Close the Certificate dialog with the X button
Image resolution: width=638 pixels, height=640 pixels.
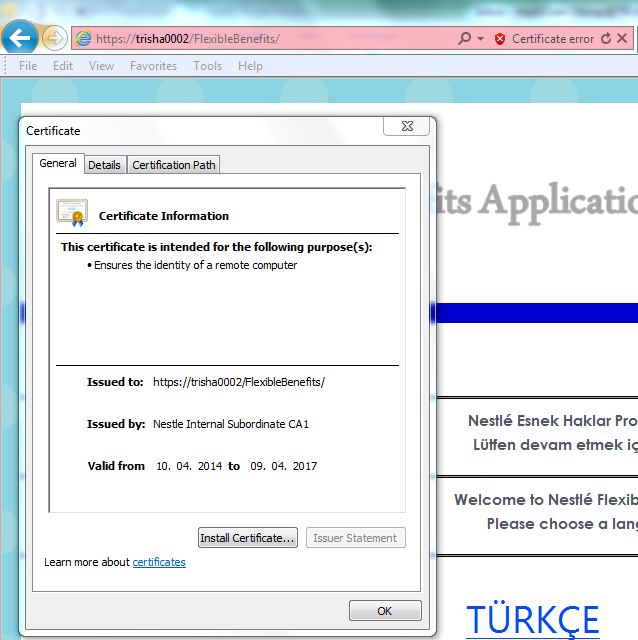click(407, 126)
